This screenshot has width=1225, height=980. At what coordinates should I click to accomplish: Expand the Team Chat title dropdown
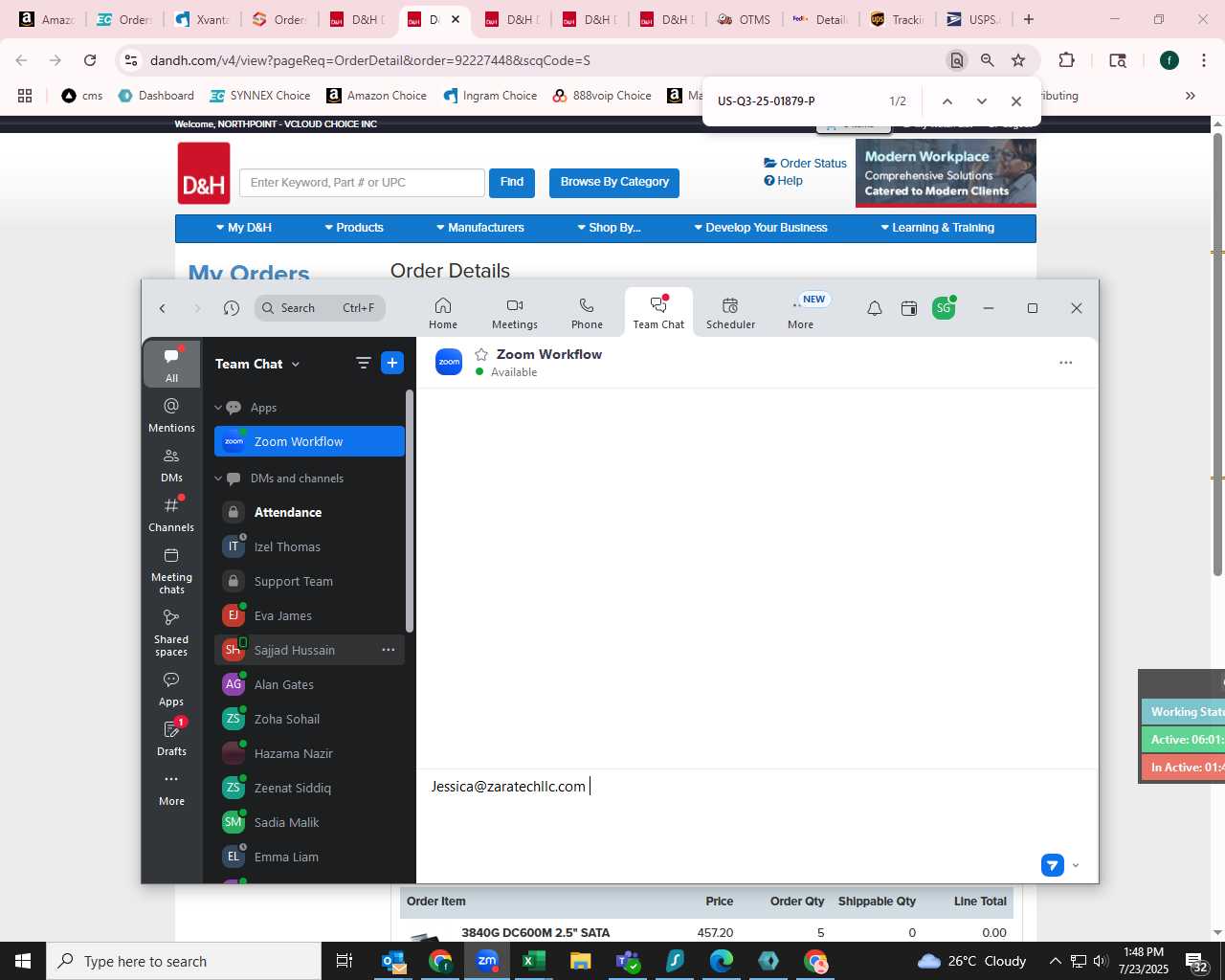tap(296, 365)
